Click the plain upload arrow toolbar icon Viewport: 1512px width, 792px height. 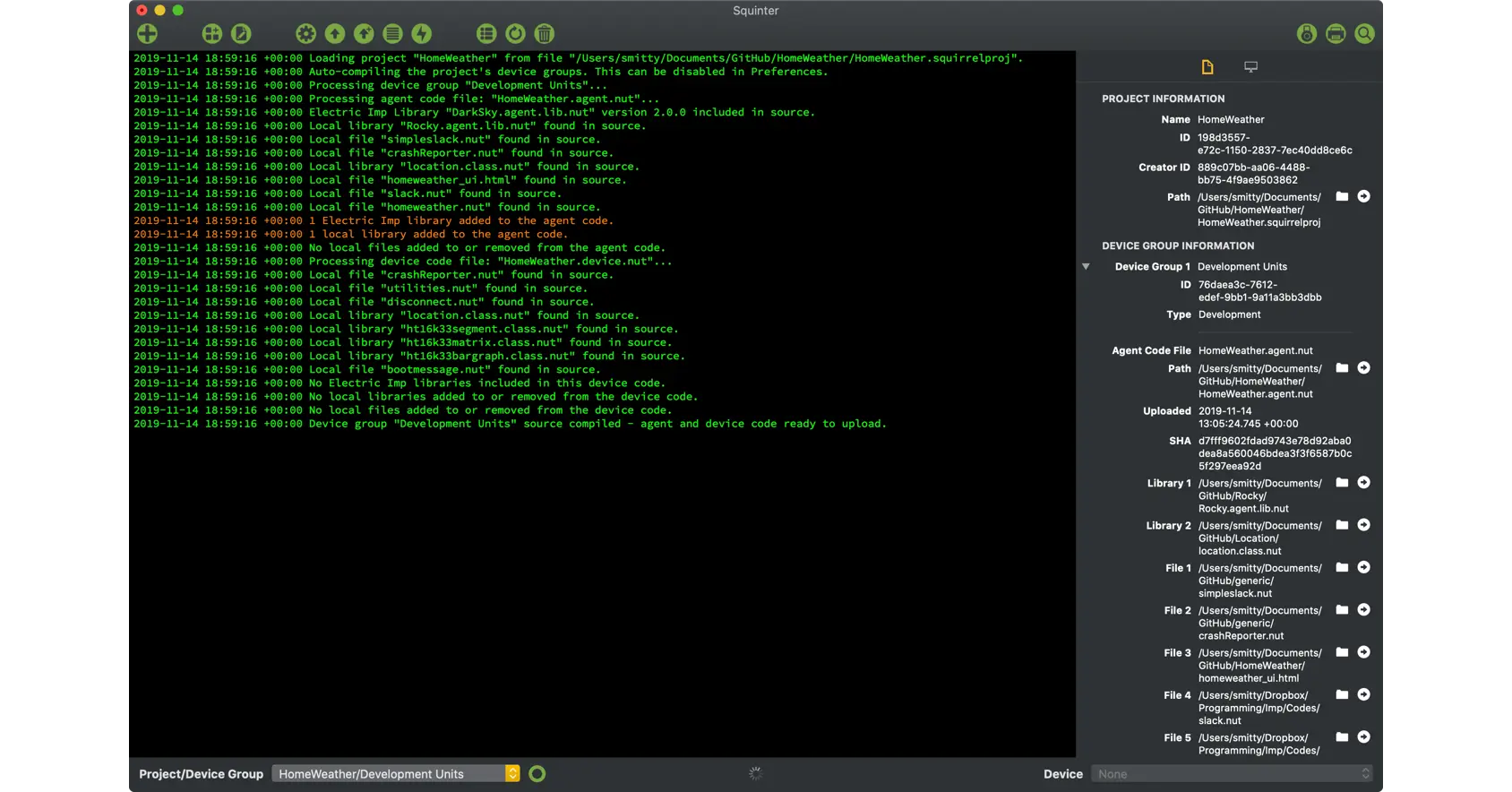pos(335,34)
